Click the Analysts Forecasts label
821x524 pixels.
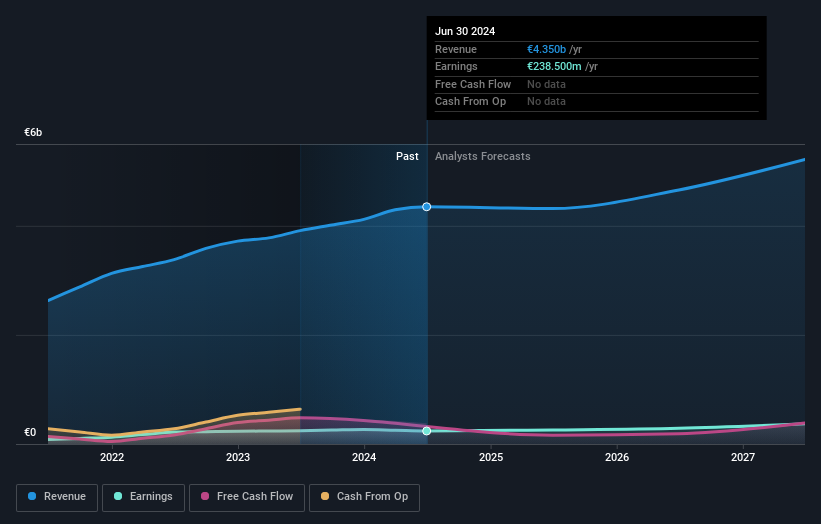482,157
